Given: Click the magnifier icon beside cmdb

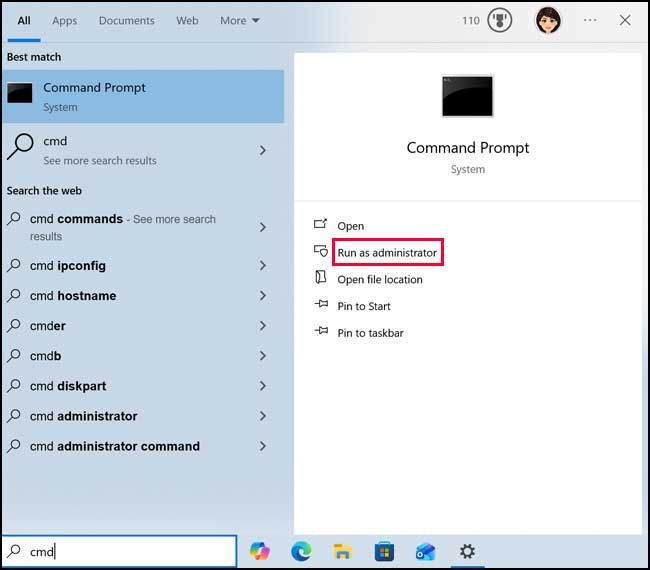Looking at the screenshot, I should pyautogui.click(x=14, y=355).
